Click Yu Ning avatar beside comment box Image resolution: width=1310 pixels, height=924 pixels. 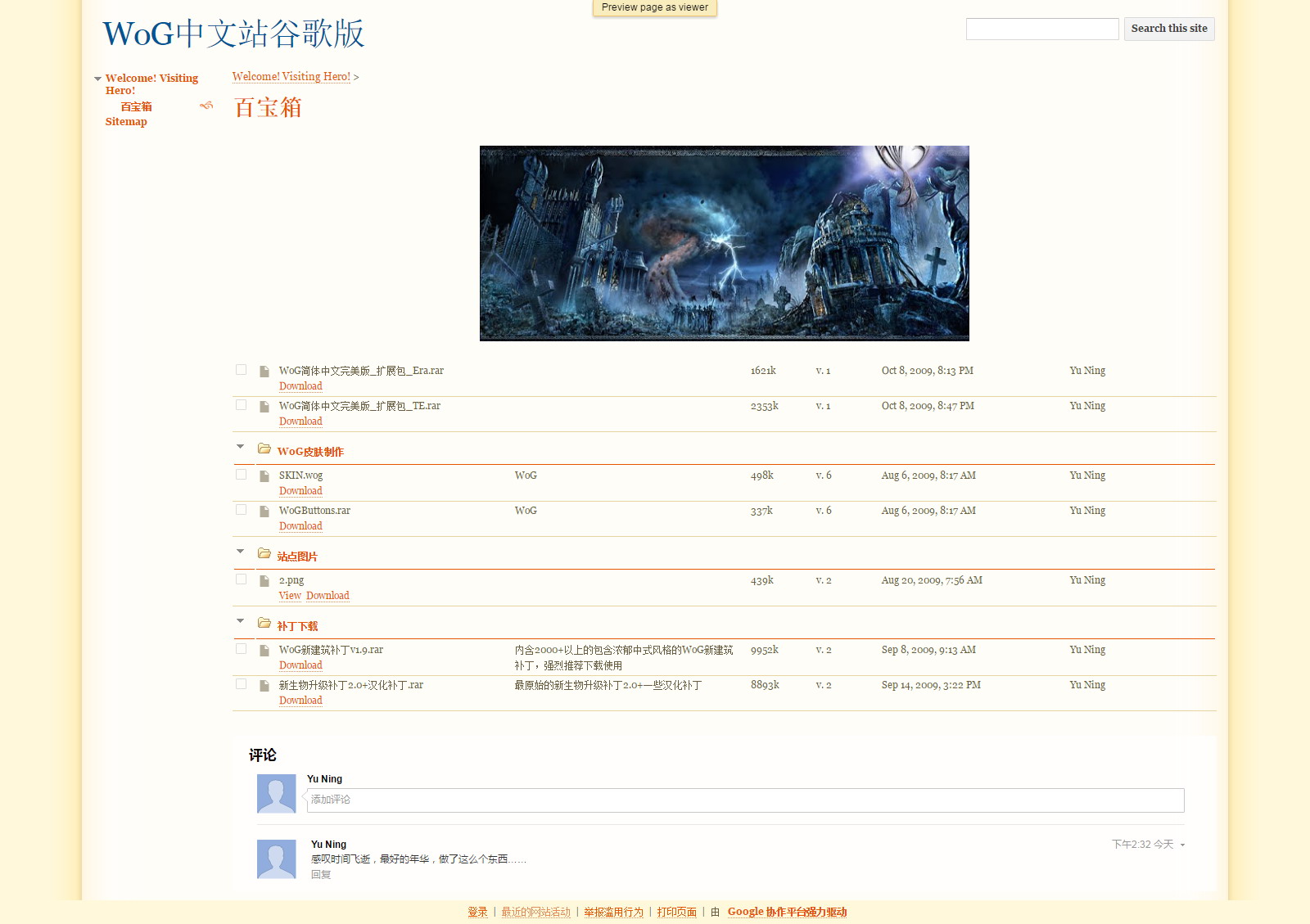[x=277, y=794]
